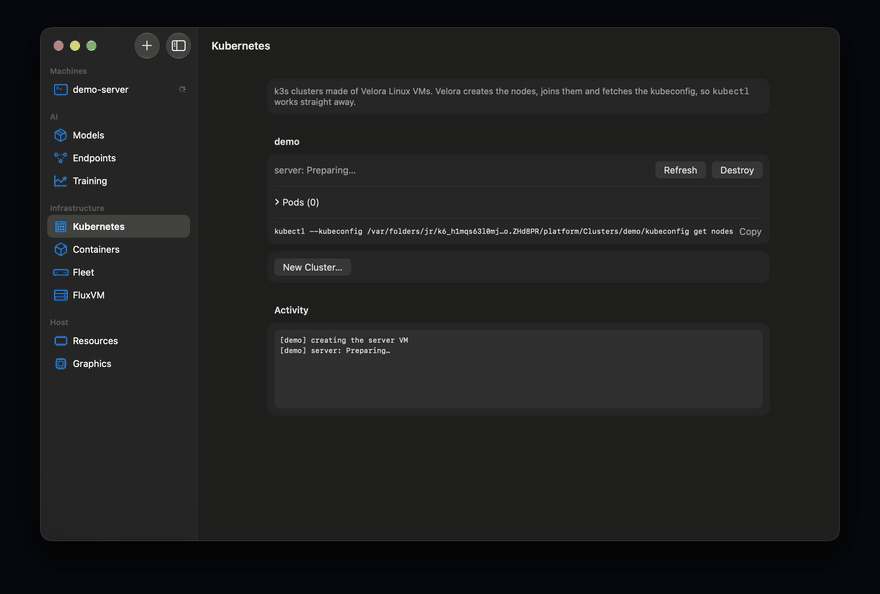880x594 pixels.
Task: Destroy the demo cluster
Action: tap(737, 170)
